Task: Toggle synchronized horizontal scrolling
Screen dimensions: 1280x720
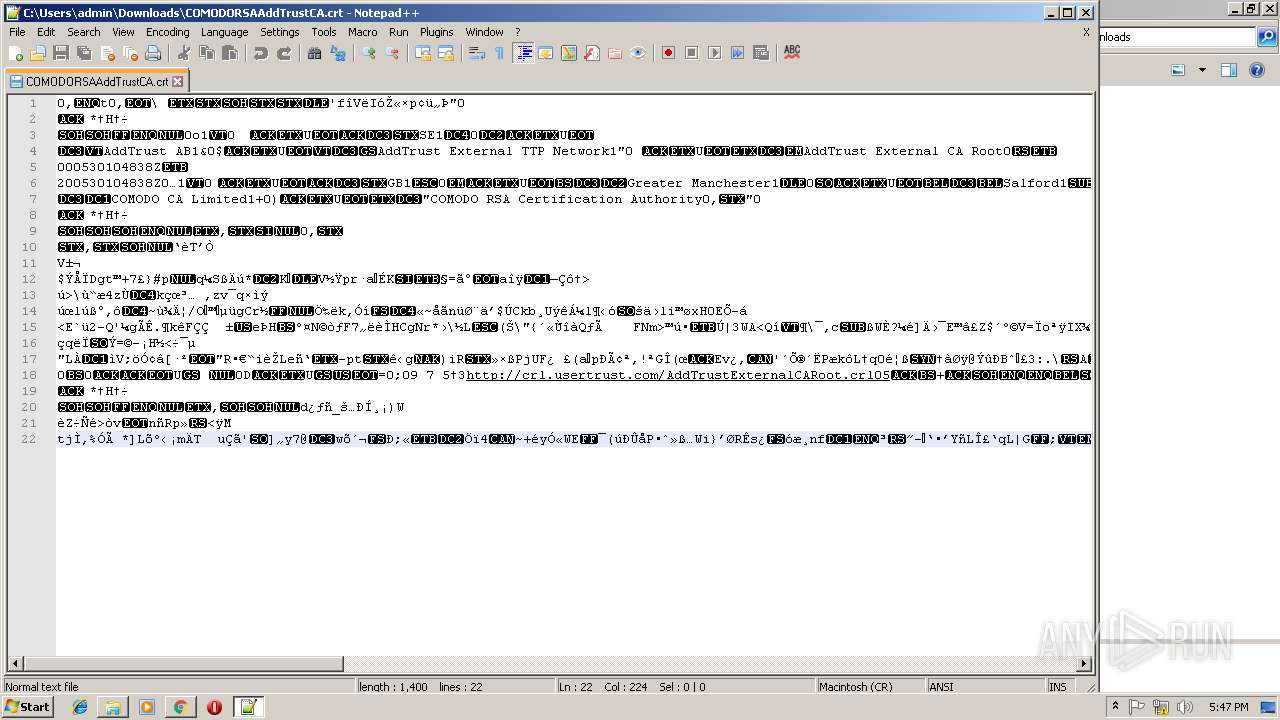Action: coord(446,53)
